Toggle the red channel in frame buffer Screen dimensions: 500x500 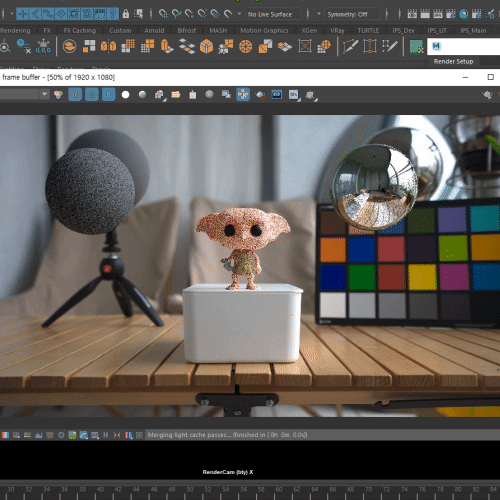pyautogui.click(x=75, y=95)
